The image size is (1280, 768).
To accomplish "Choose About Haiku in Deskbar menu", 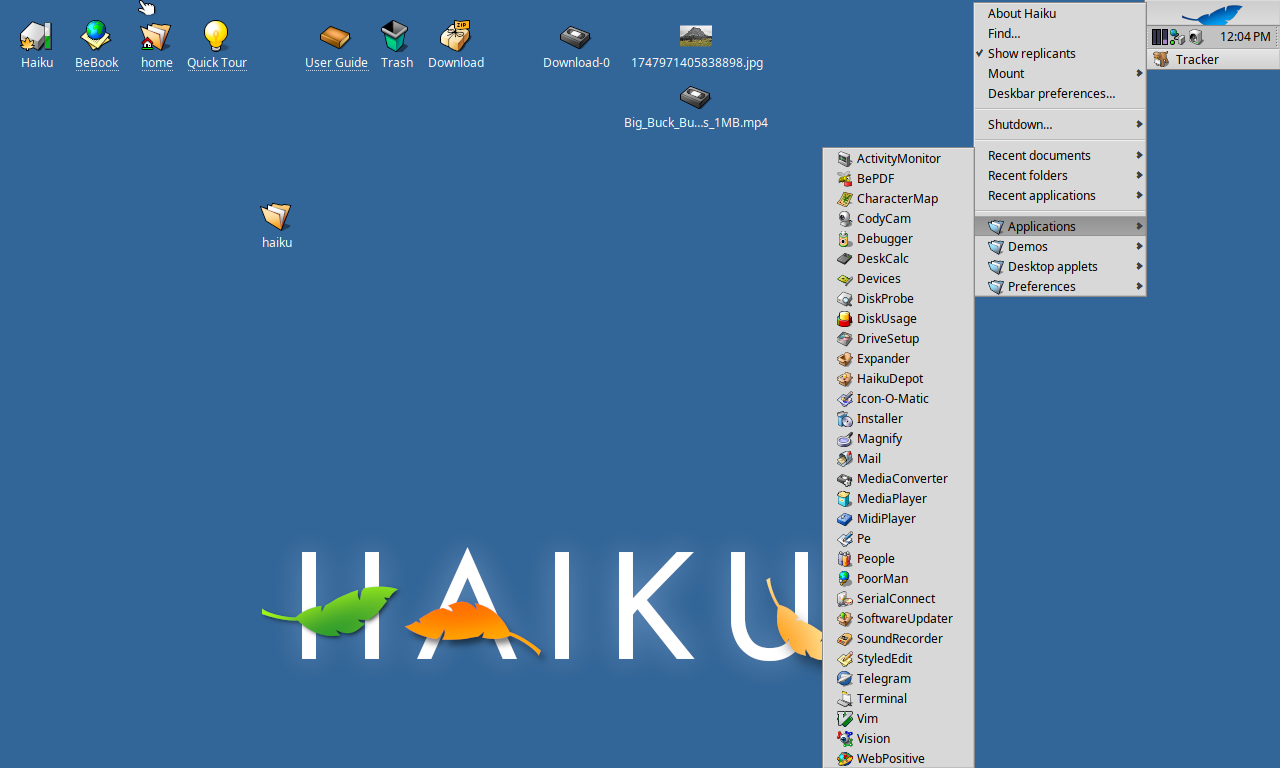I will (1060, 13).
